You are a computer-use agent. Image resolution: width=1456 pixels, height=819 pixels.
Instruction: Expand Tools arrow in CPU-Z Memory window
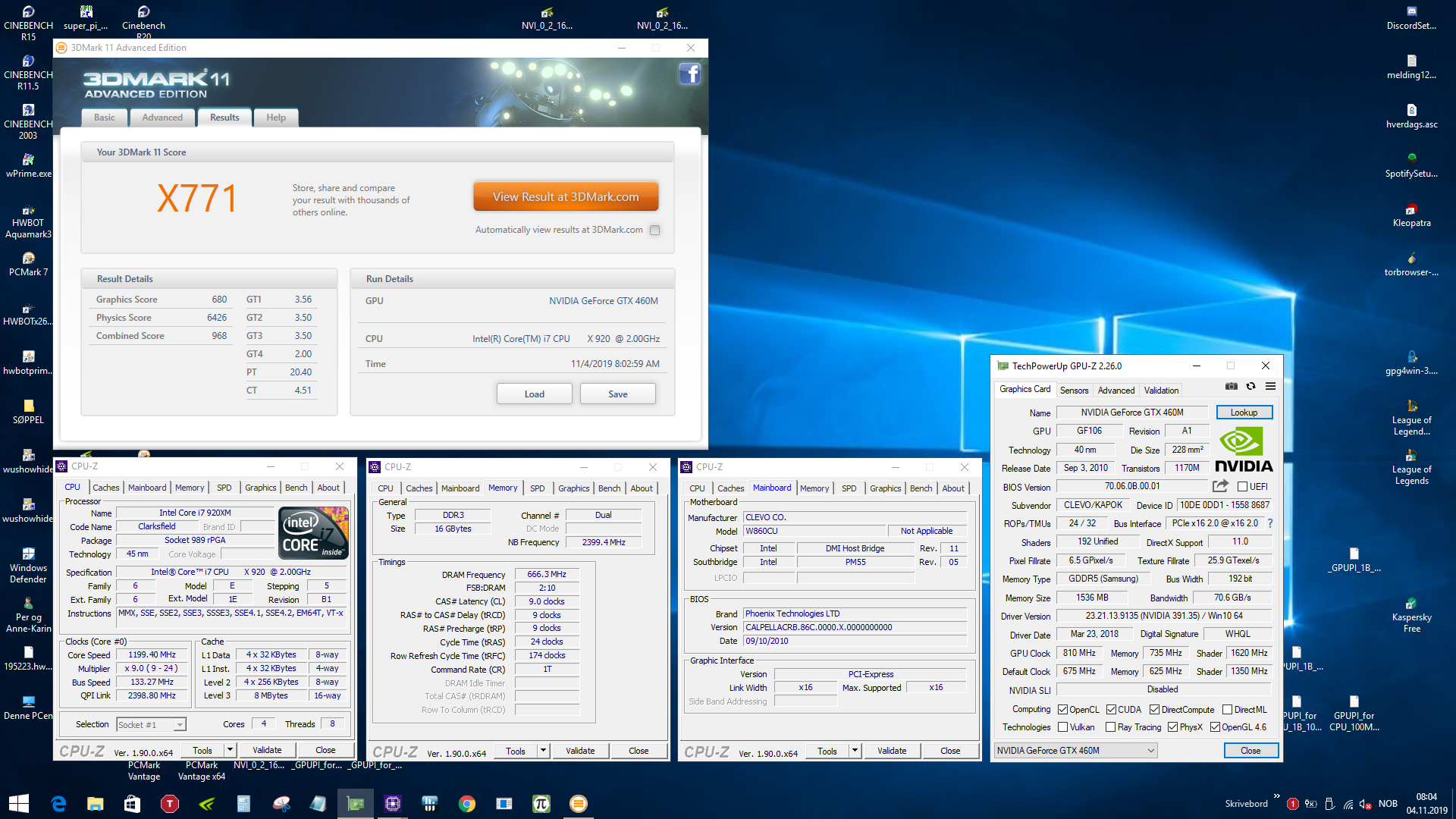(542, 751)
